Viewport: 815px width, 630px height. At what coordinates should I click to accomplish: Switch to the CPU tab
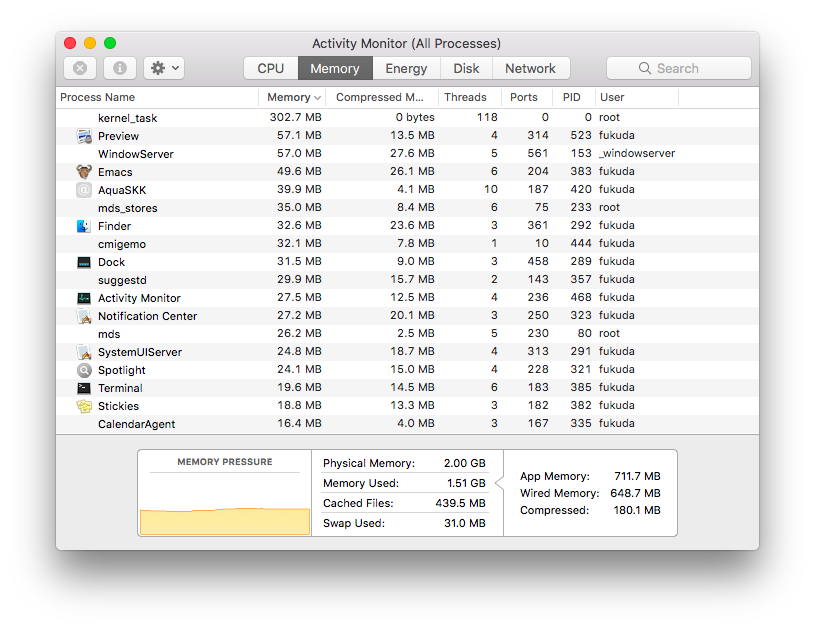271,68
